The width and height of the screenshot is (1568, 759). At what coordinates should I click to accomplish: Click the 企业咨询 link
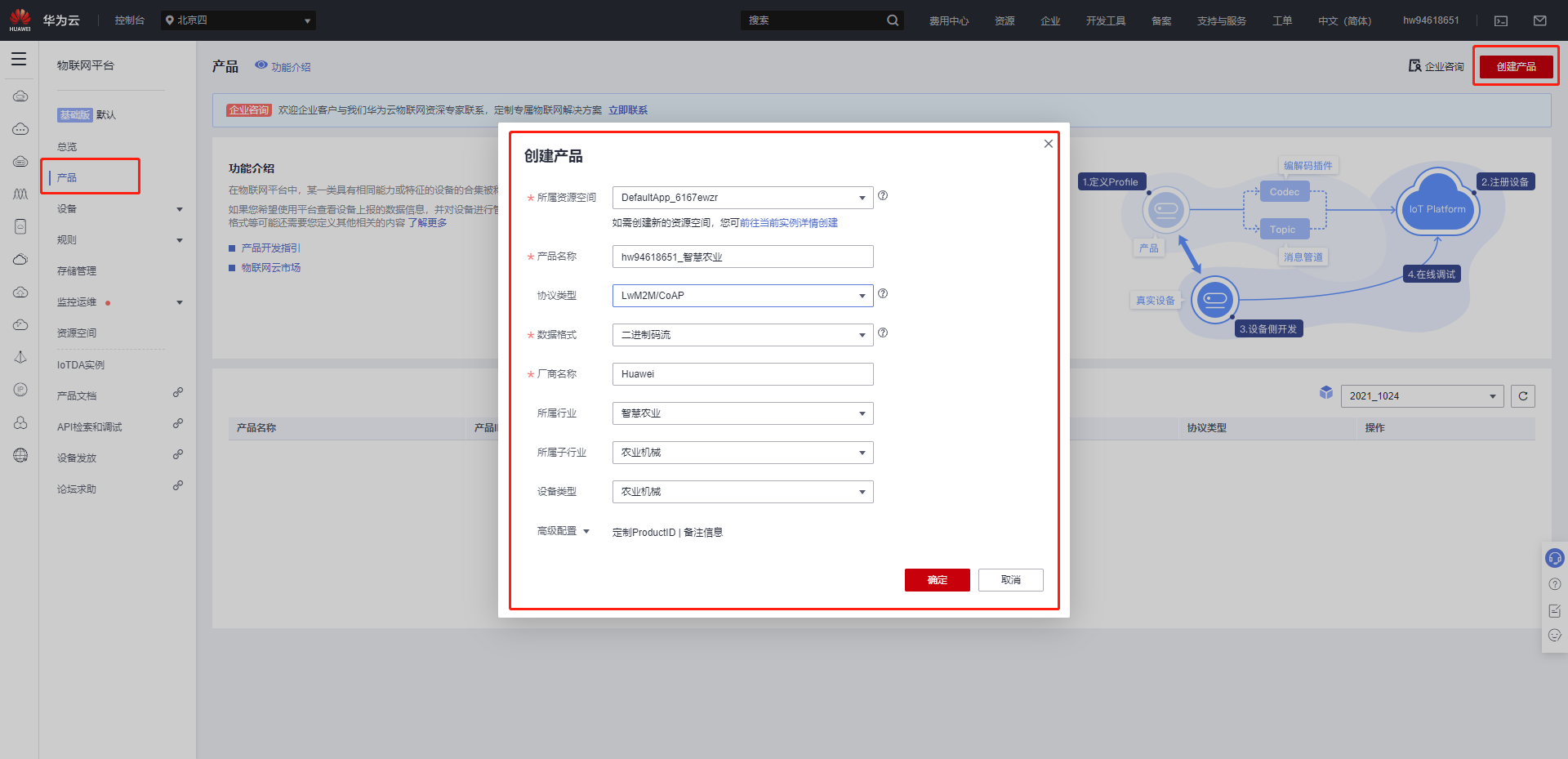(1437, 66)
